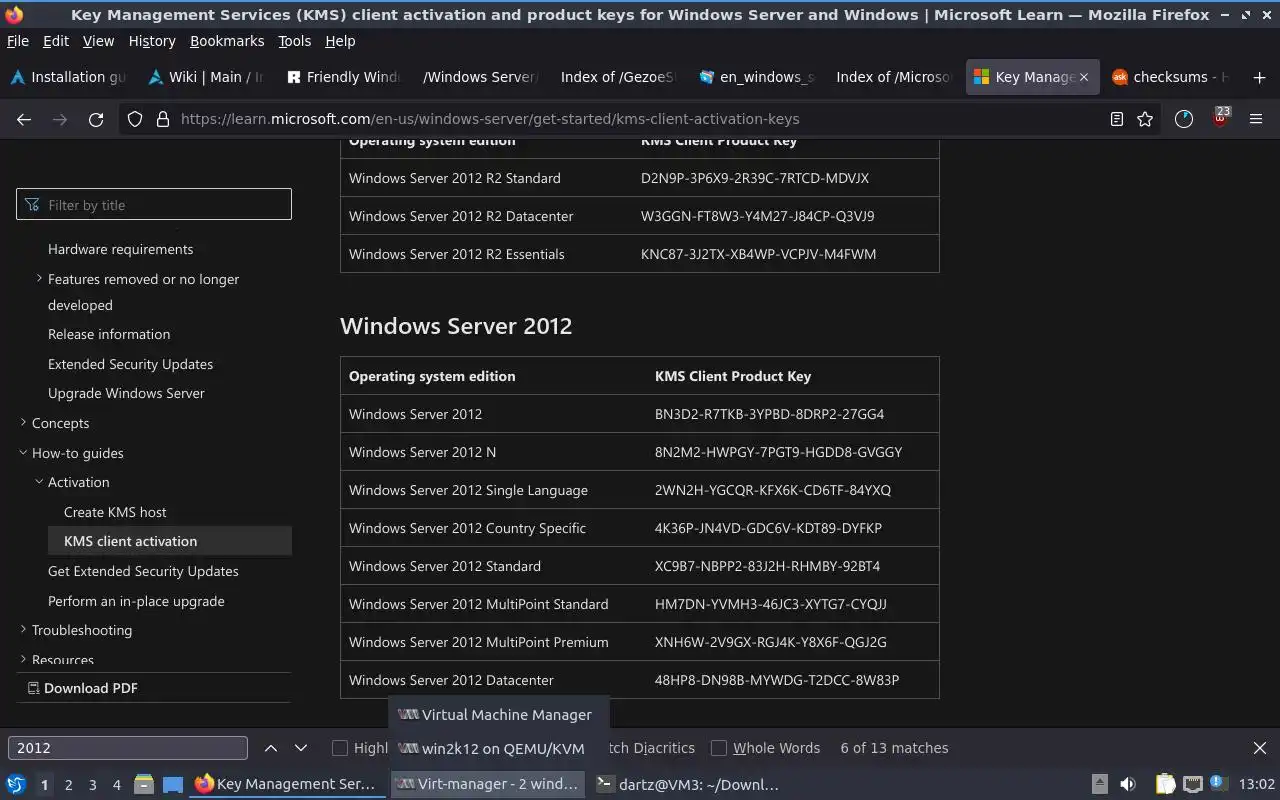This screenshot has height=800, width=1280.
Task: Switch to the Friendly Windows tab
Action: coord(344,77)
